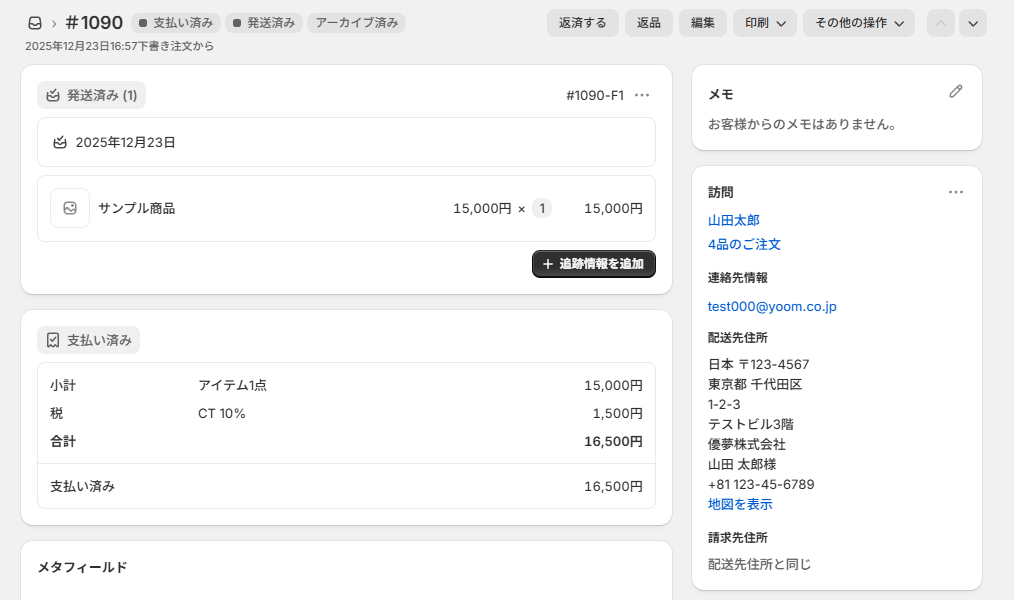This screenshot has height=600, width=1014.
Task: Open the 印刷 print dropdown
Action: click(765, 23)
